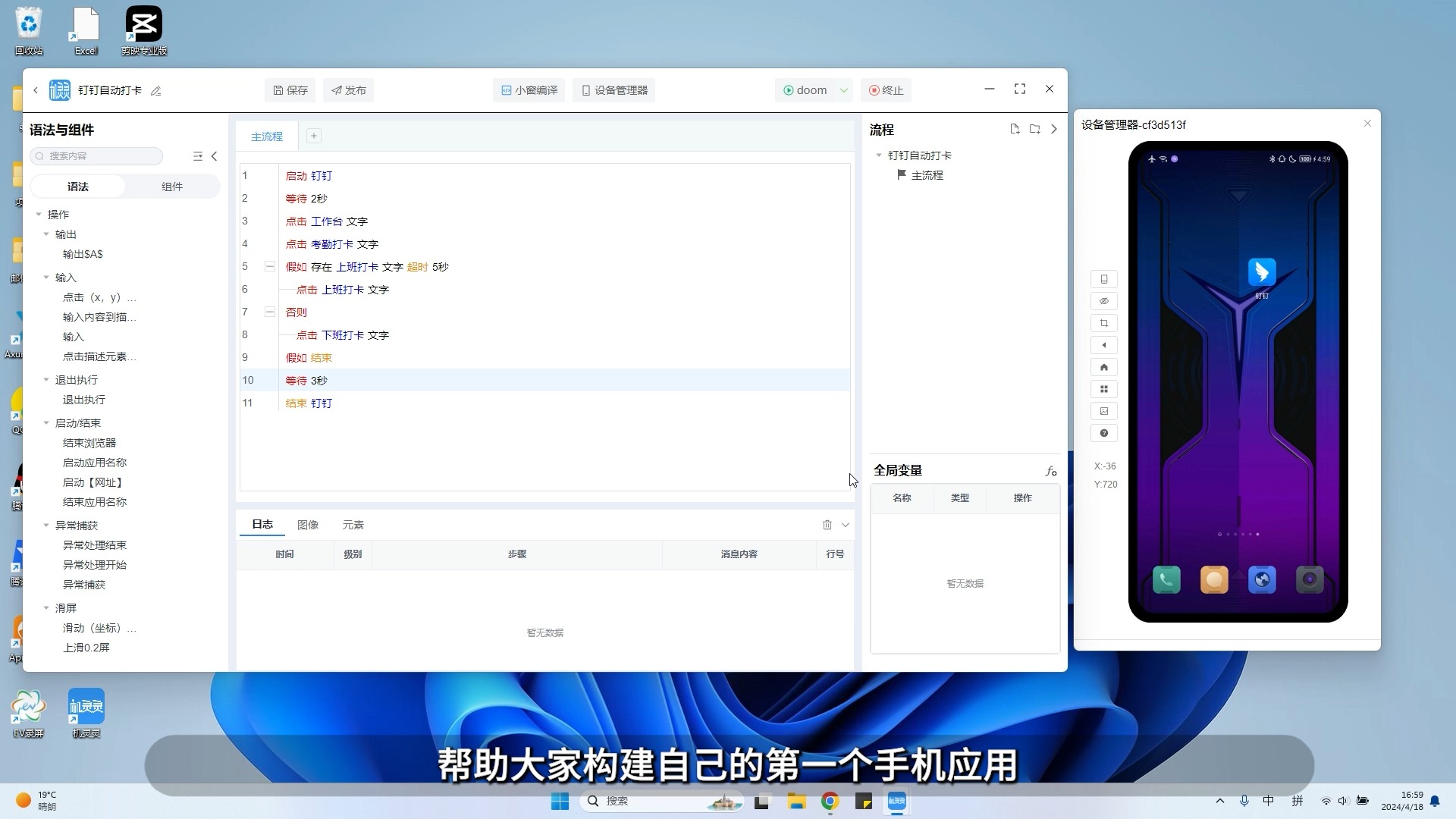This screenshot has width=1456, height=819.
Task: Click the image picture button in 设备管理器
Action: pyautogui.click(x=1104, y=411)
